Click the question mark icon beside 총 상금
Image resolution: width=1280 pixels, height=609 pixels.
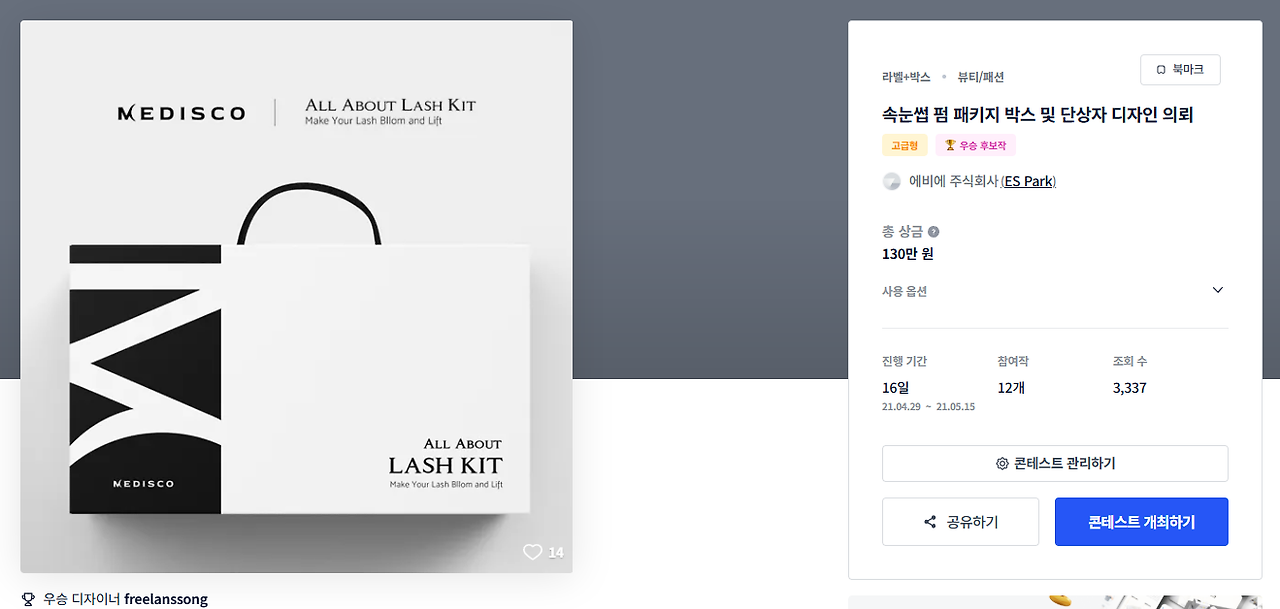pyautogui.click(x=933, y=232)
